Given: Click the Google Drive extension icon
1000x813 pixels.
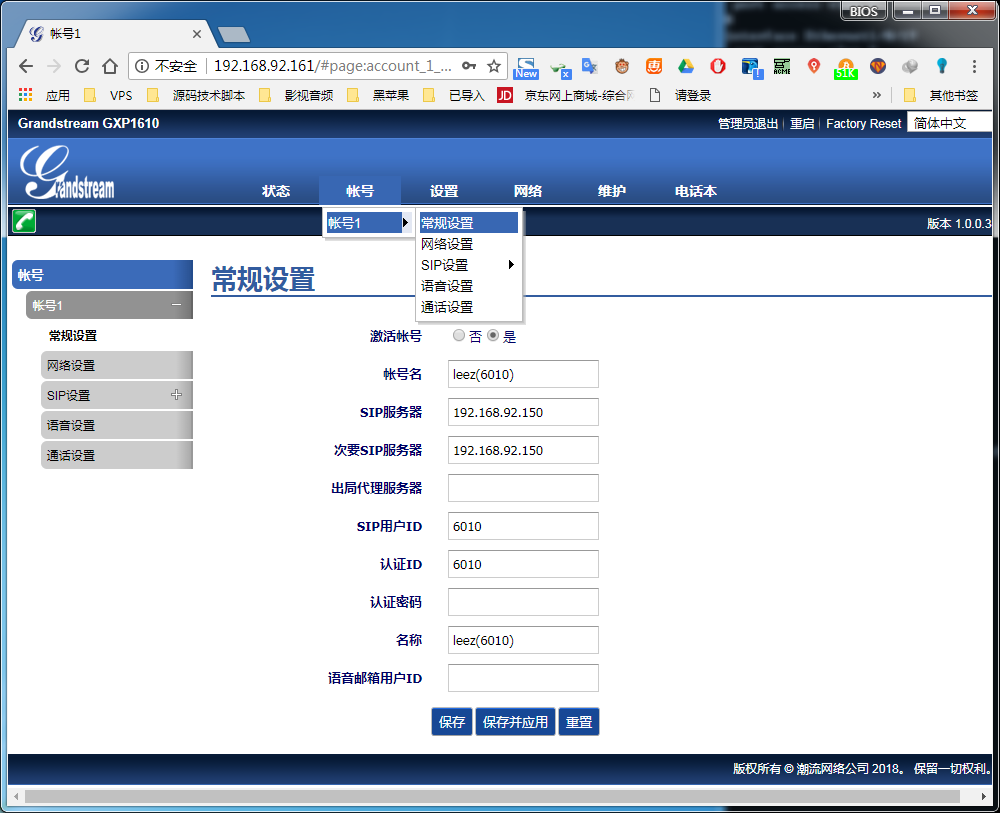Looking at the screenshot, I should [x=685, y=66].
